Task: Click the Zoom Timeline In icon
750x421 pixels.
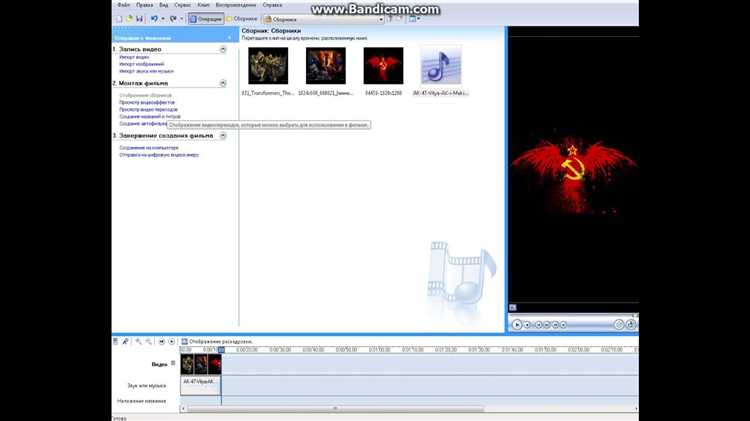Action: [138, 342]
